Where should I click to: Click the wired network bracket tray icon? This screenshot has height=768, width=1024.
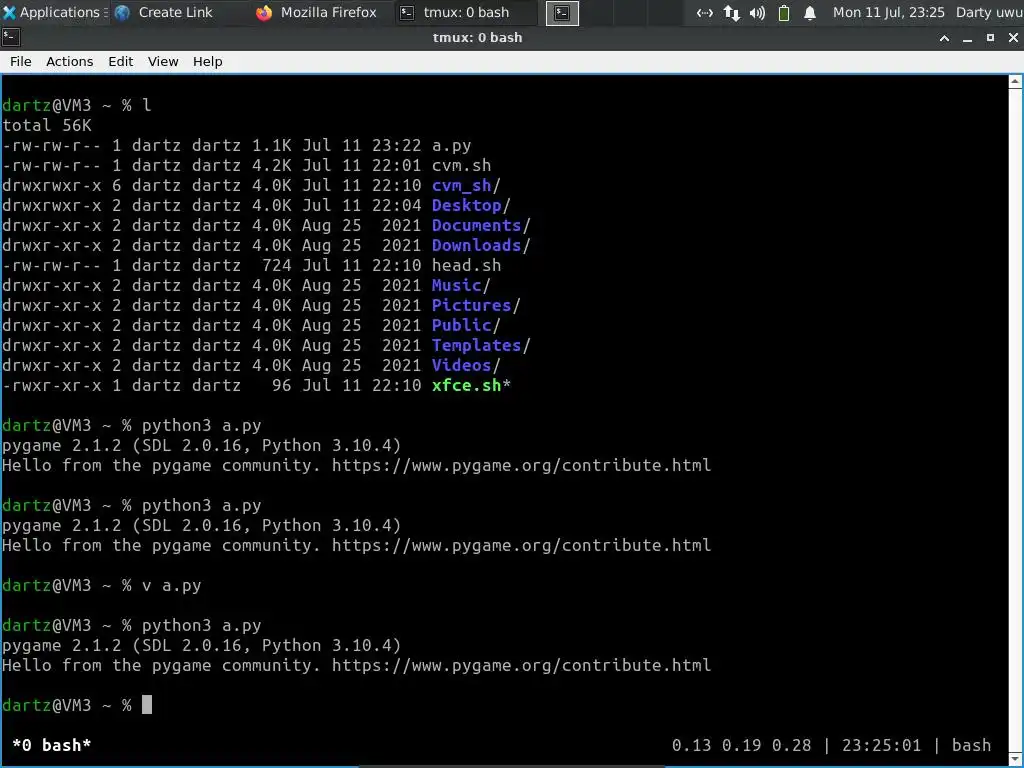click(x=705, y=13)
